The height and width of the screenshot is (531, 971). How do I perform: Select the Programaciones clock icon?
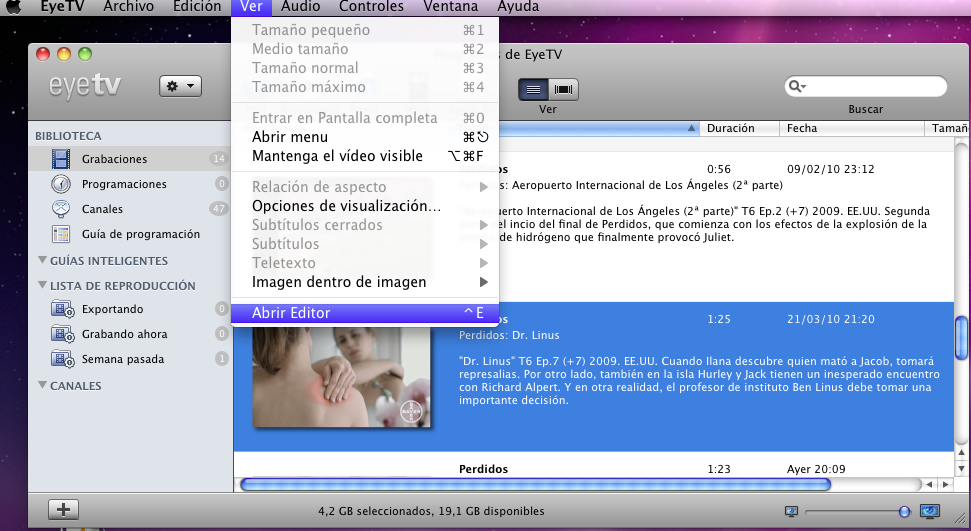[61, 184]
